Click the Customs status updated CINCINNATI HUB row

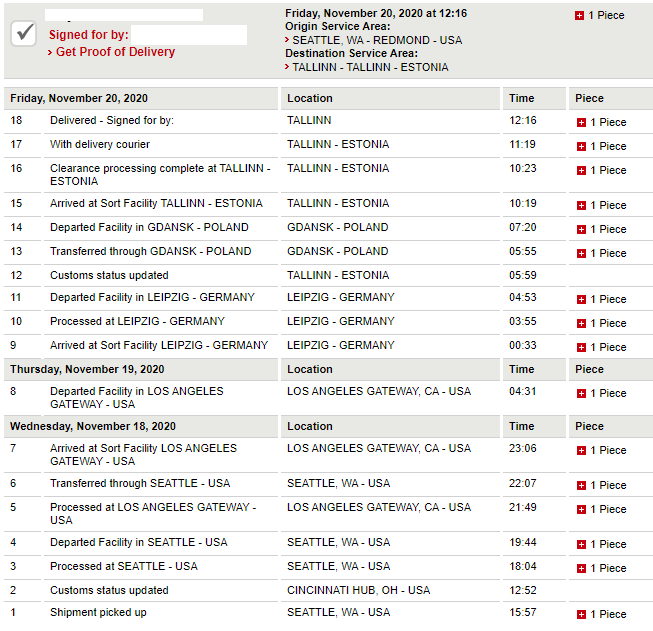click(x=109, y=590)
